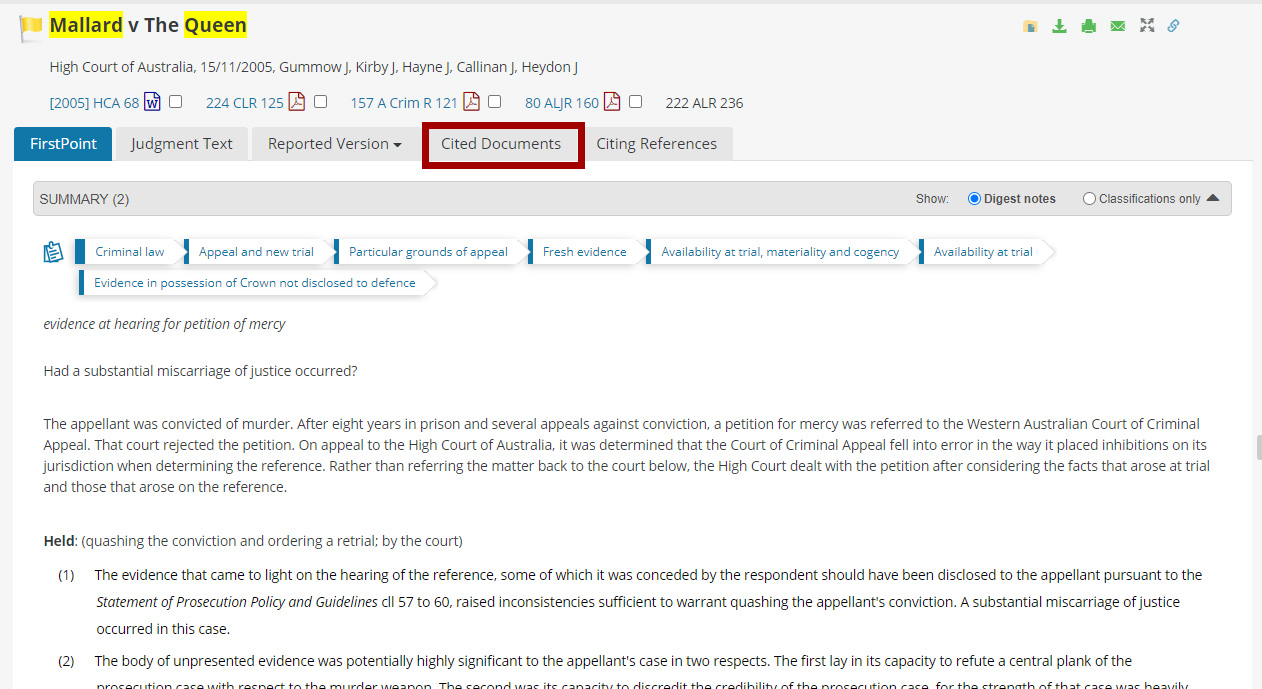The width and height of the screenshot is (1262, 689).
Task: Expand the view to fullscreen
Action: click(x=1146, y=25)
